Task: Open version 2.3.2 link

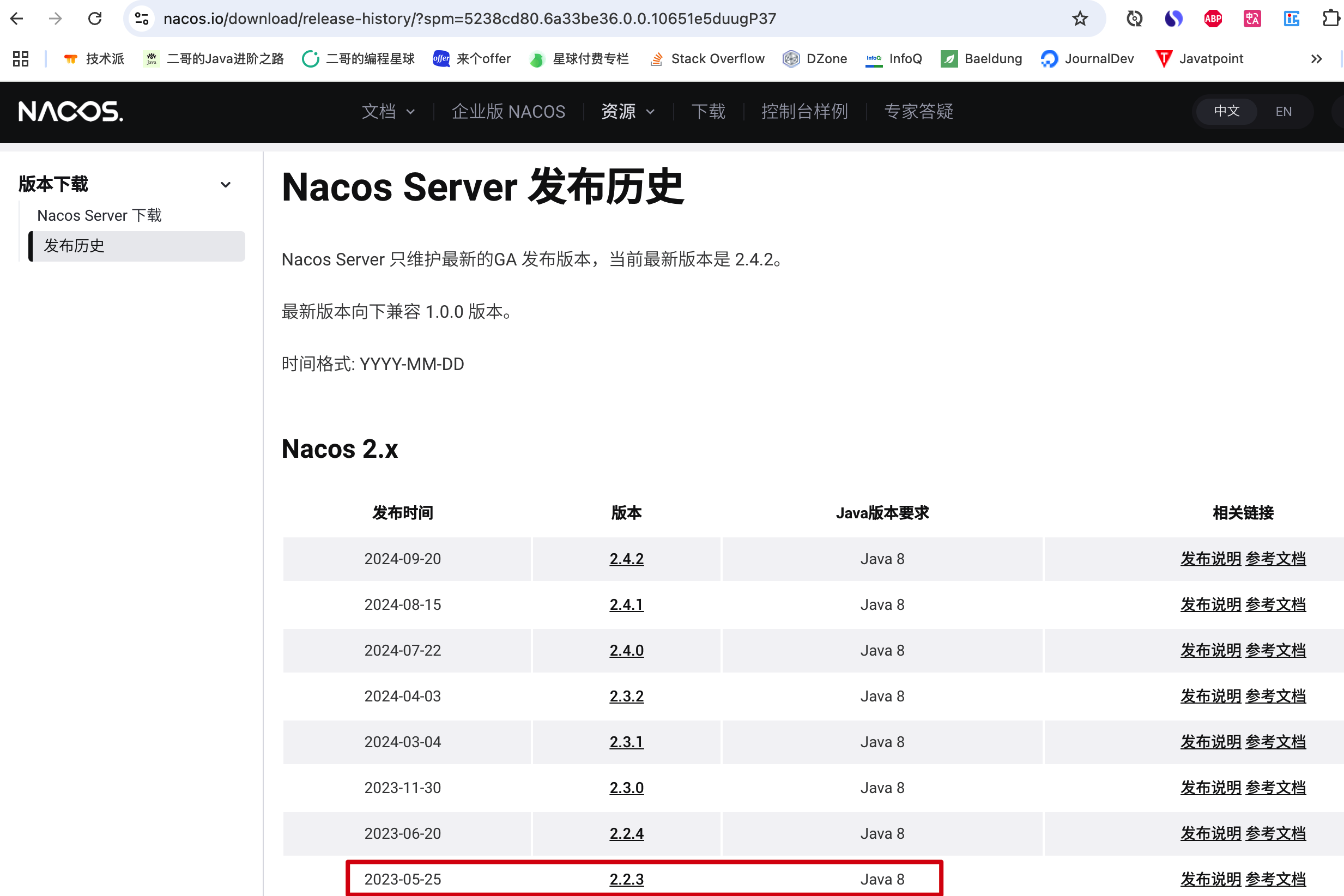Action: pos(626,696)
